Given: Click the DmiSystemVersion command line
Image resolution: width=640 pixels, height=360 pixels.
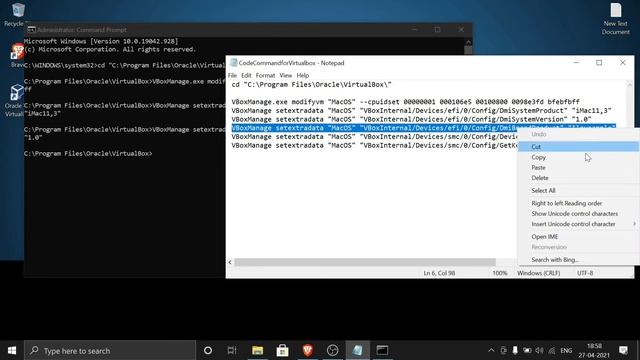Looking at the screenshot, I should tap(411, 119).
